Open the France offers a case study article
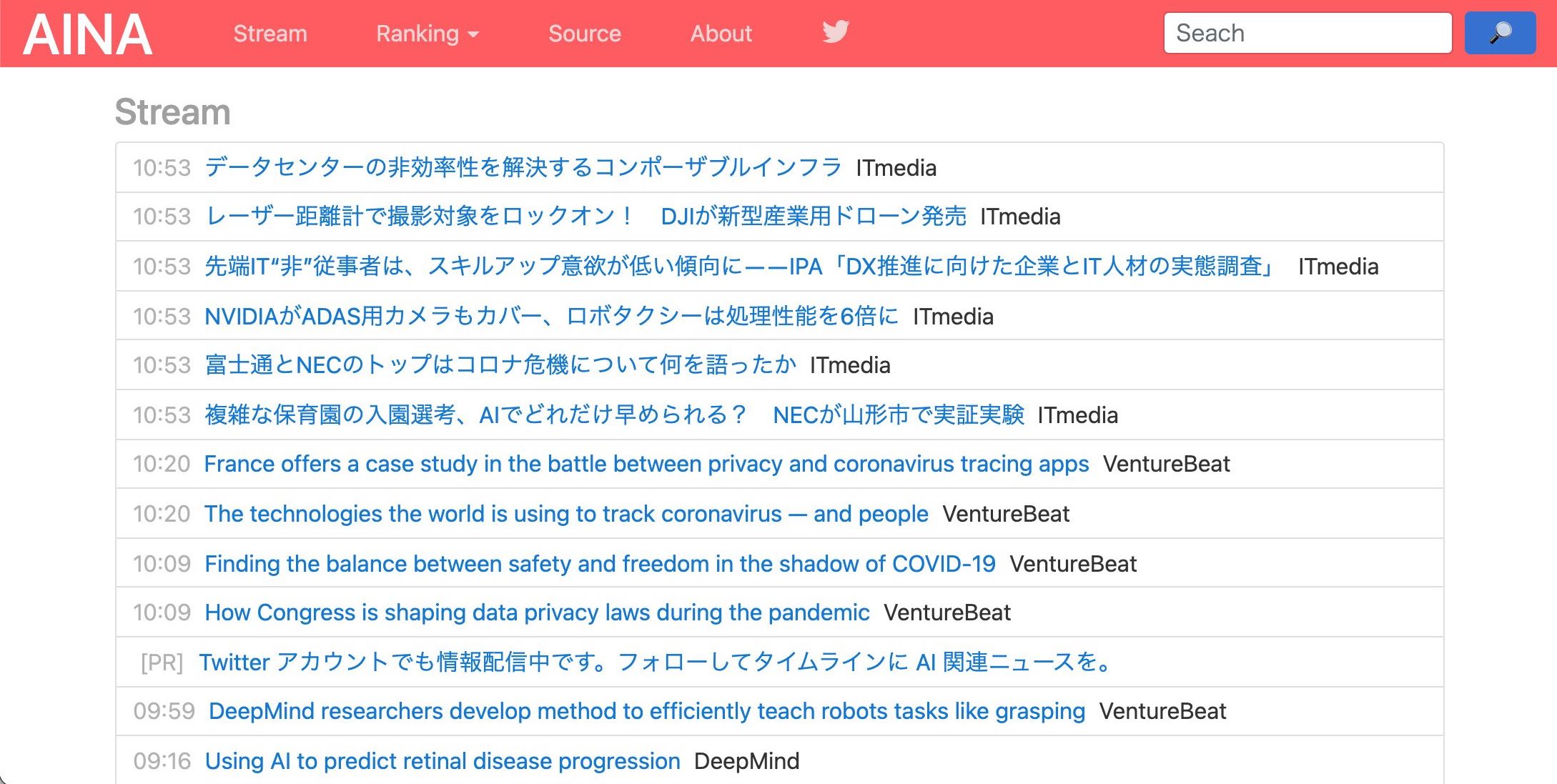This screenshot has height=784, width=1557. [646, 464]
